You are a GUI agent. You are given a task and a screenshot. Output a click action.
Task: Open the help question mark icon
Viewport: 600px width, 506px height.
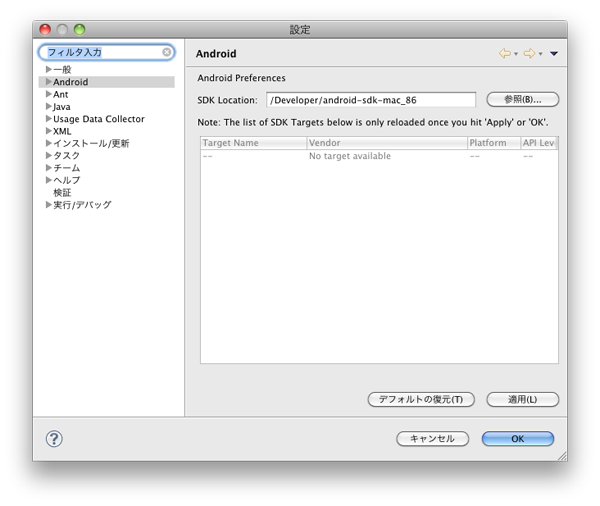click(54, 439)
